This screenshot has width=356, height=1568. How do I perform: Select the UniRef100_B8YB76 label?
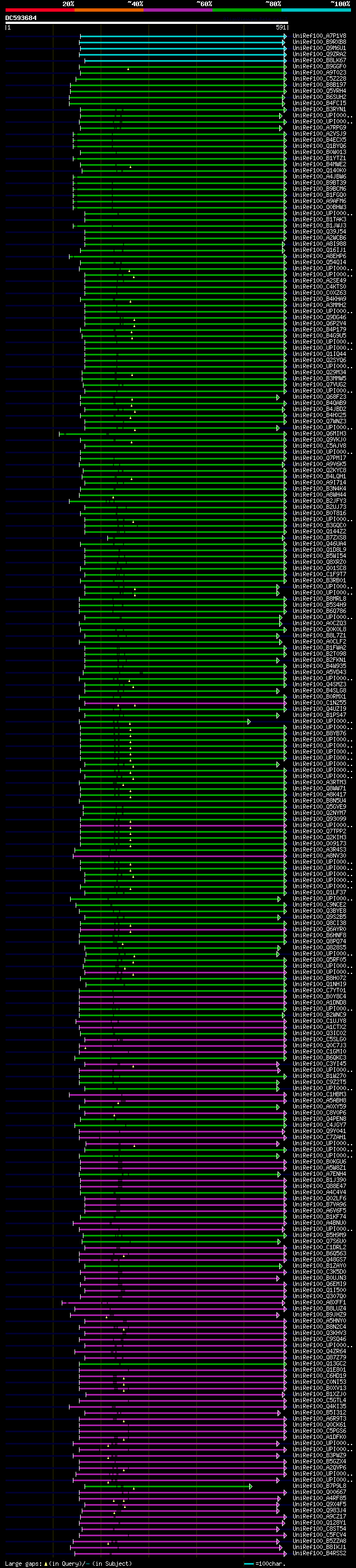tap(319, 734)
